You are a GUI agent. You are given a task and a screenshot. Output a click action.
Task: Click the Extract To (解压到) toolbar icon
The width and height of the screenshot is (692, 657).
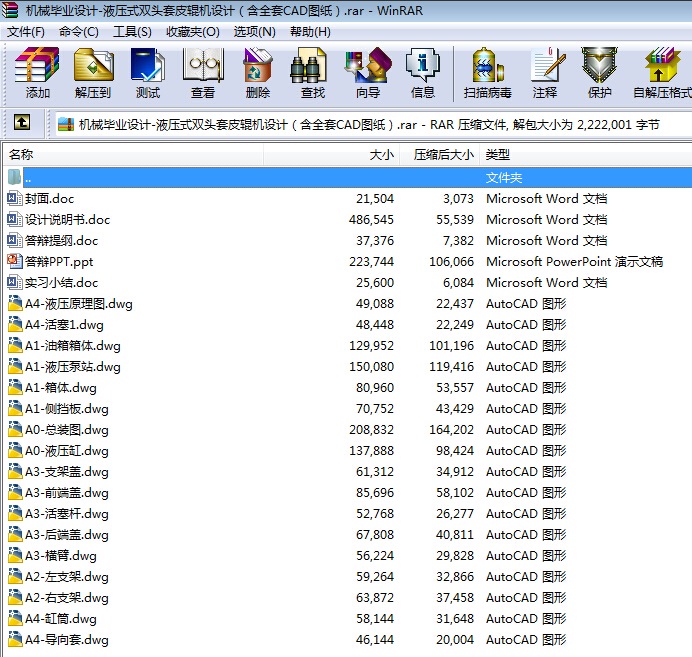point(93,65)
